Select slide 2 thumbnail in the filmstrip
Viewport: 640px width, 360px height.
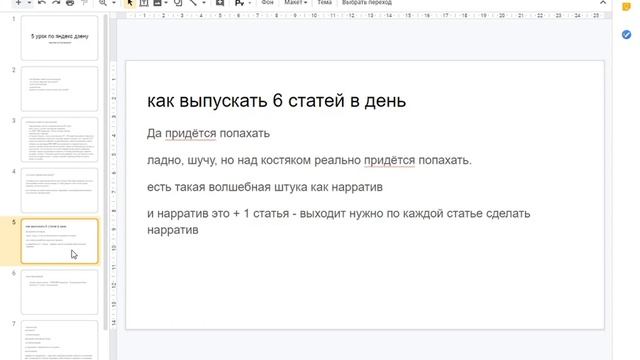coord(60,89)
